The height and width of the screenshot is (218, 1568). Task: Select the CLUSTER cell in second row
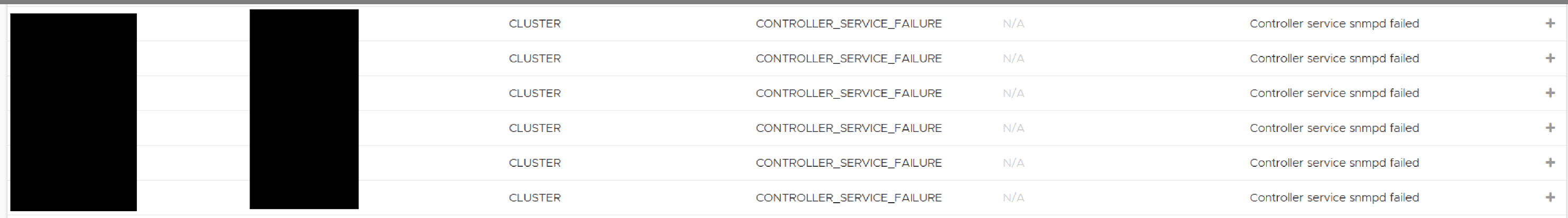coord(534,58)
